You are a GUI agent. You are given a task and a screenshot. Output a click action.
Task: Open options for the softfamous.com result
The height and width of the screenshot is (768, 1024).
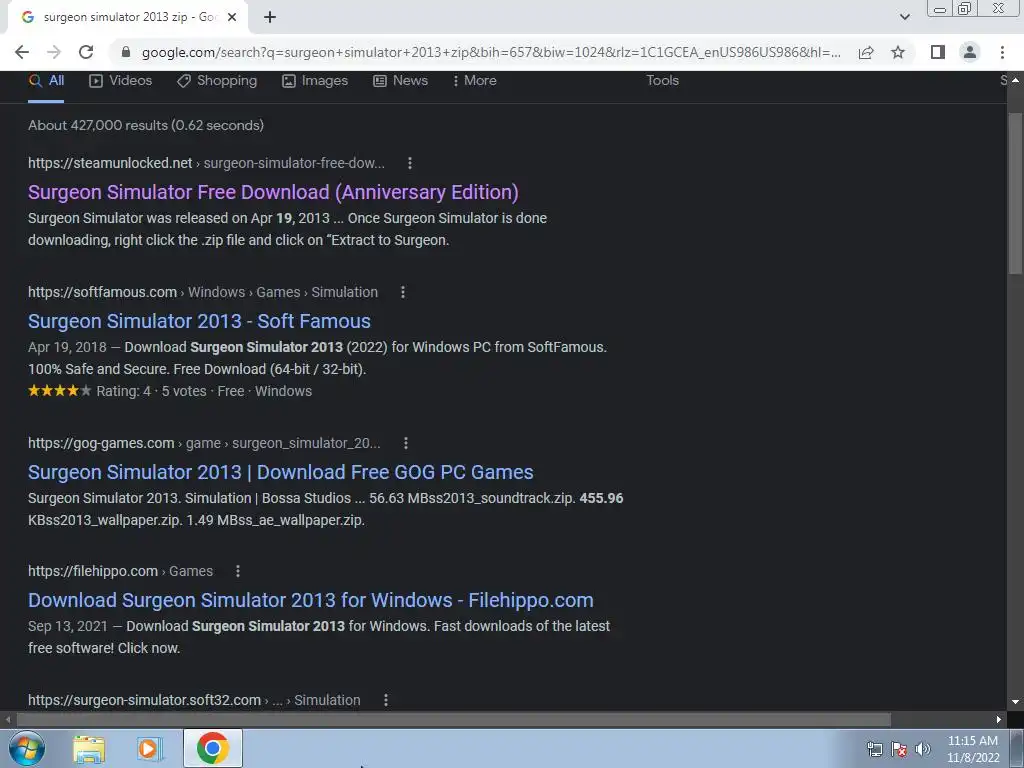(x=403, y=292)
